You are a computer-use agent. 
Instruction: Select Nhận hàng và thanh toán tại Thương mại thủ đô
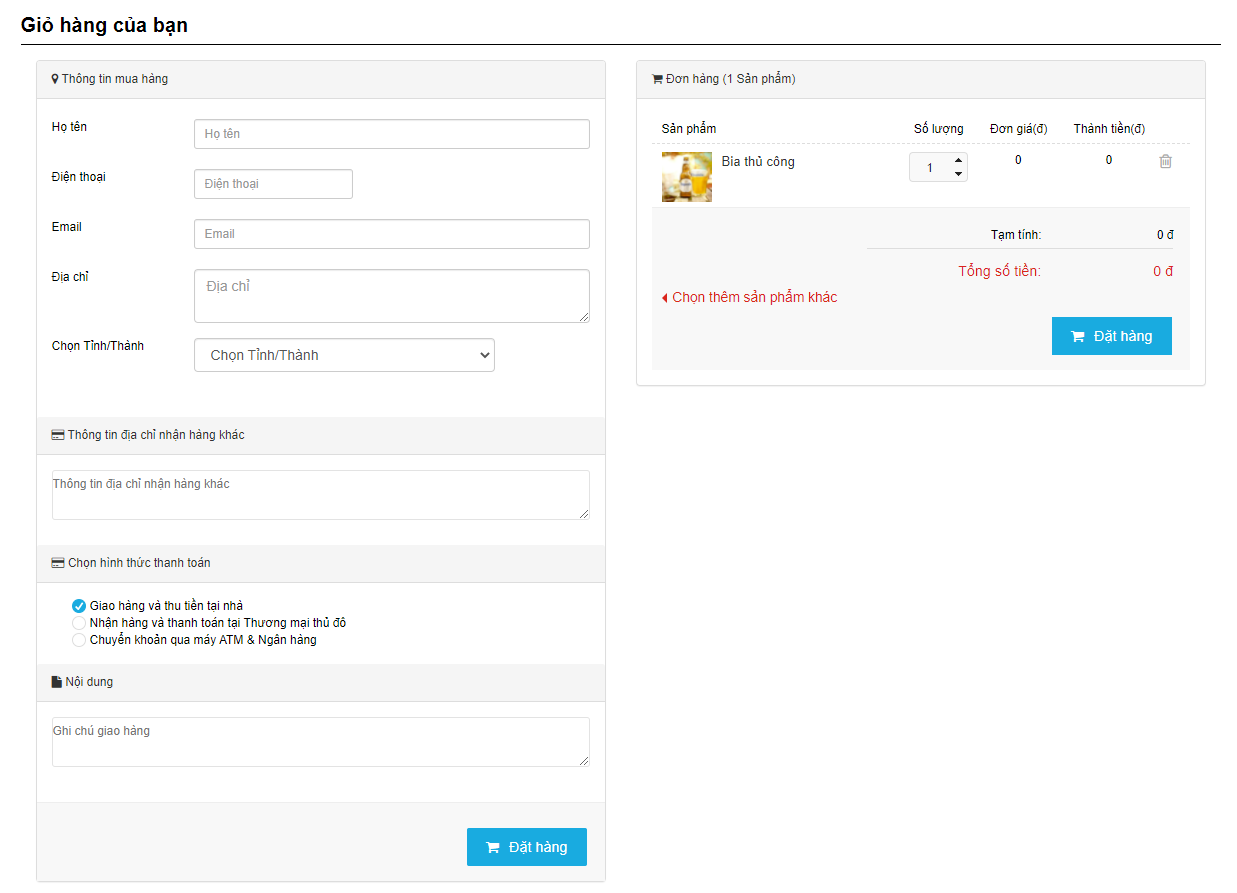pyautogui.click(x=79, y=623)
